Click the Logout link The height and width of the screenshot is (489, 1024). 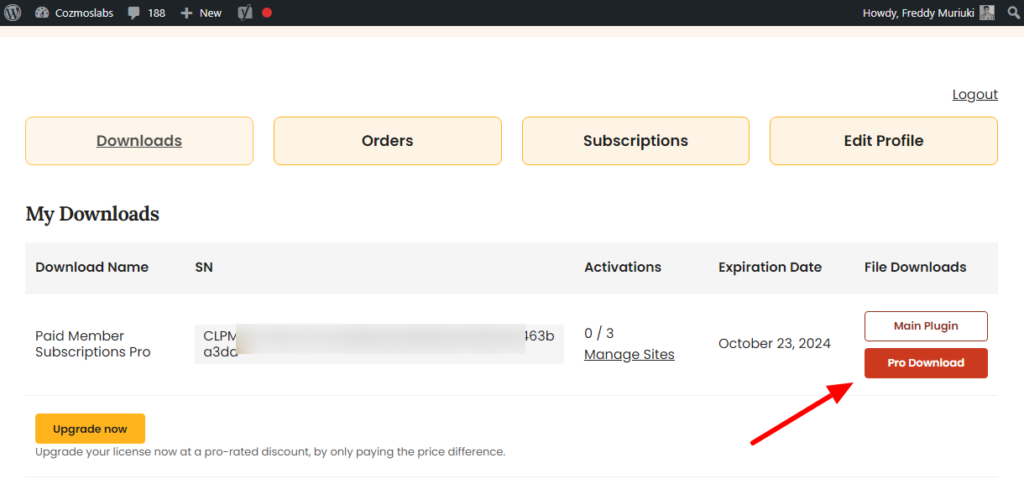pos(975,95)
